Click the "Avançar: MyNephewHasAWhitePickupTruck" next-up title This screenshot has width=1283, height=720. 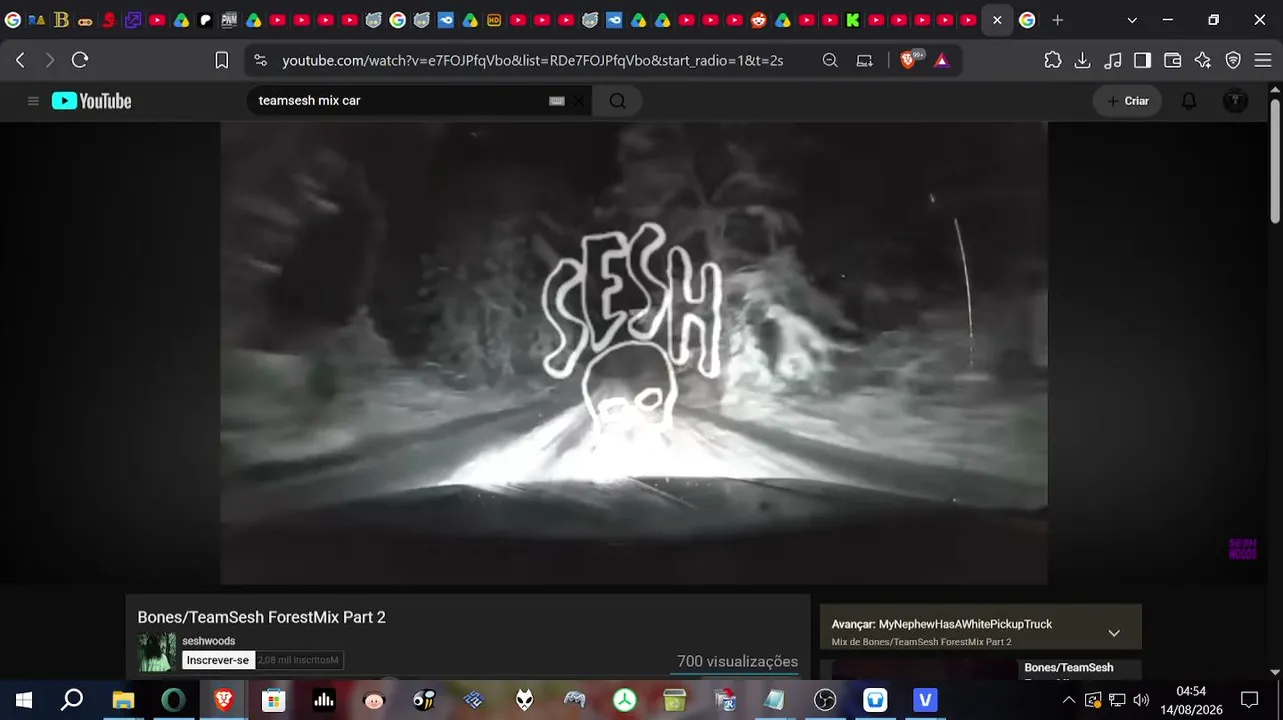pos(942,624)
